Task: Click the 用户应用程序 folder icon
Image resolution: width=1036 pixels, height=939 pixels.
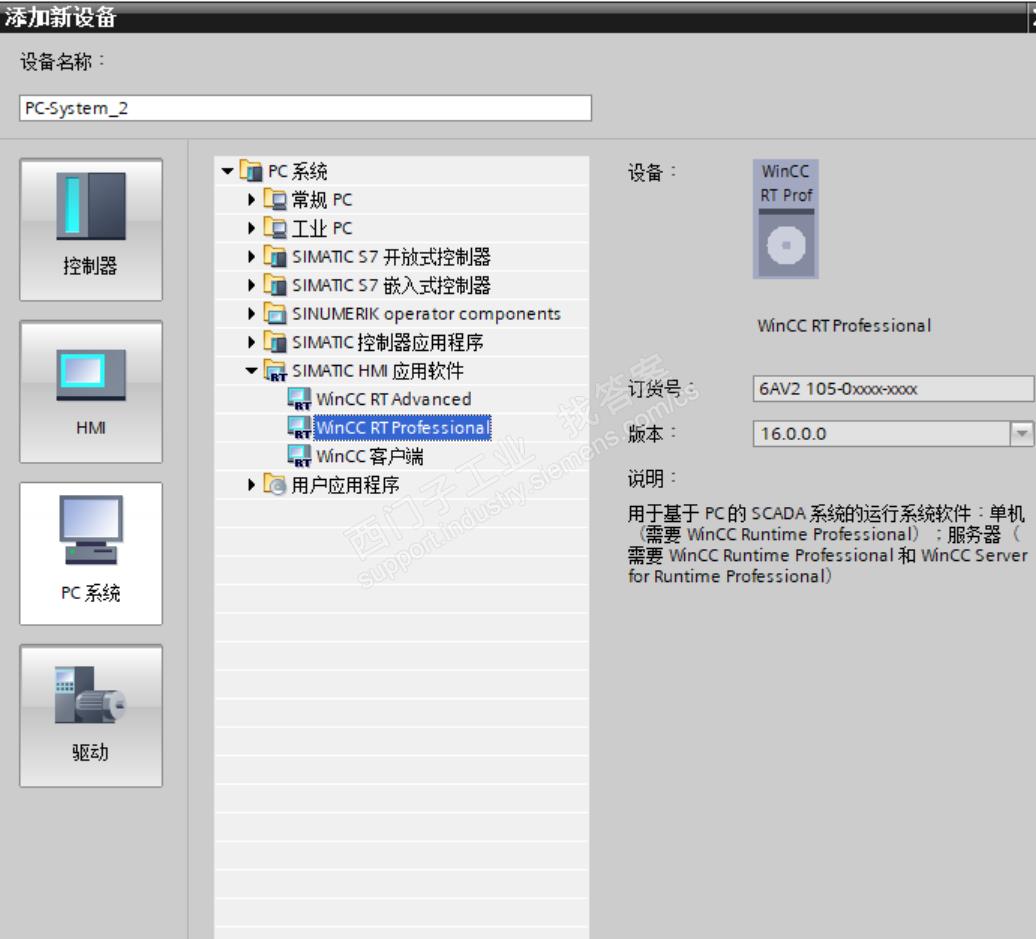Action: (275, 484)
